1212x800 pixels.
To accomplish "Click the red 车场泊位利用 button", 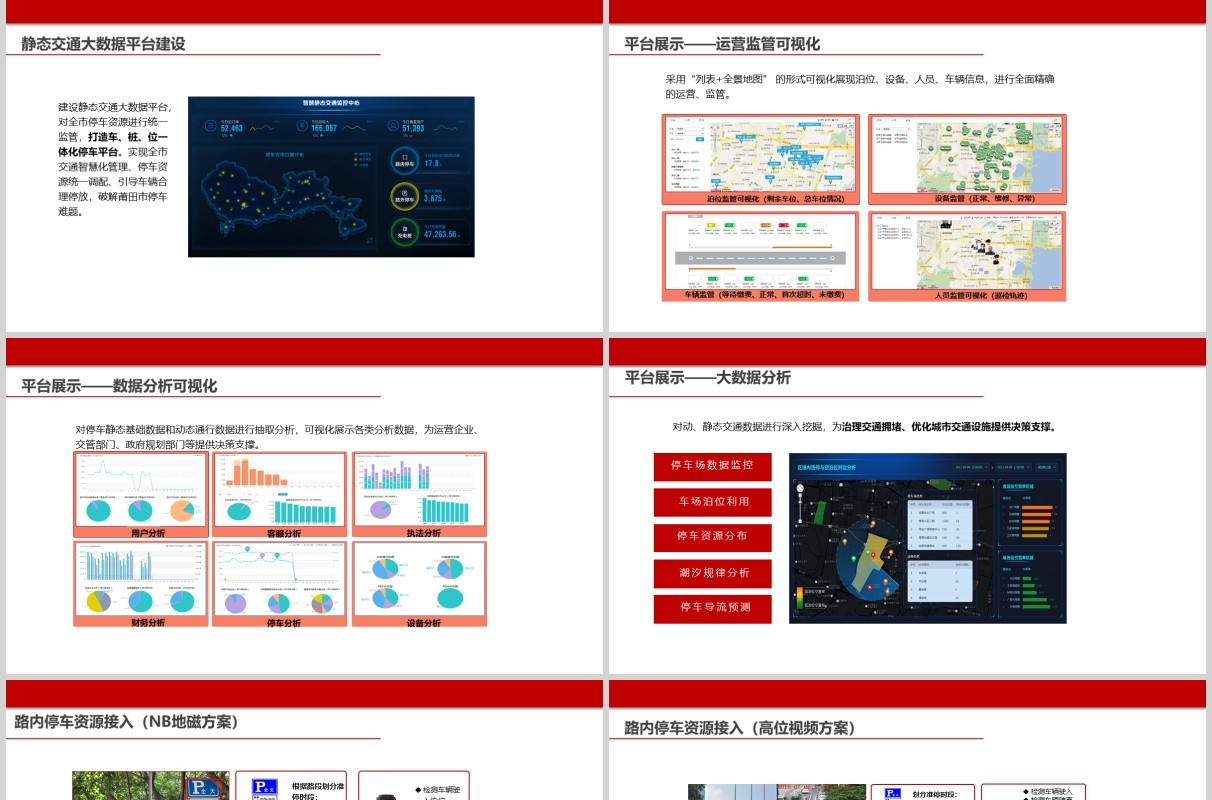I will click(x=713, y=502).
